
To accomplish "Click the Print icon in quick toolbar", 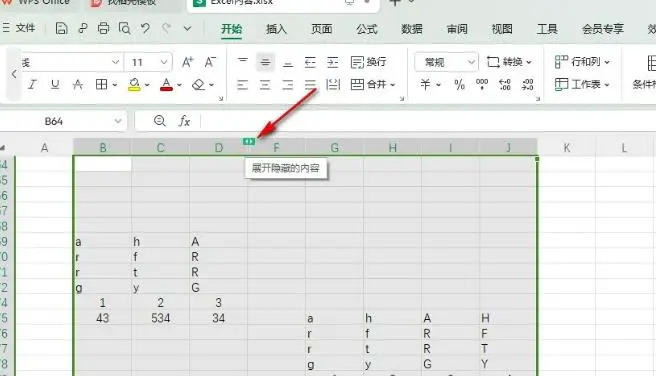I will click(103, 28).
